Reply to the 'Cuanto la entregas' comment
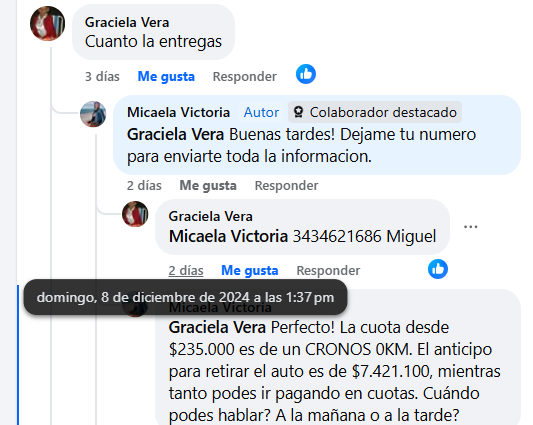This screenshot has height=425, width=533. (x=244, y=76)
